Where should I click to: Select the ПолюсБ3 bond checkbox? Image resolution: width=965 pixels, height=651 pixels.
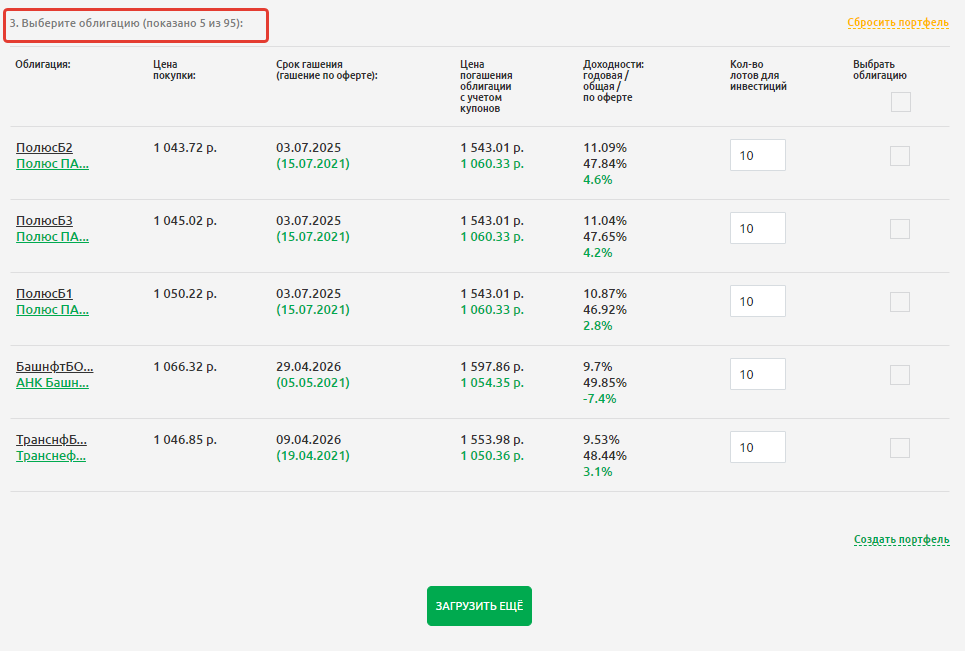pos(900,229)
